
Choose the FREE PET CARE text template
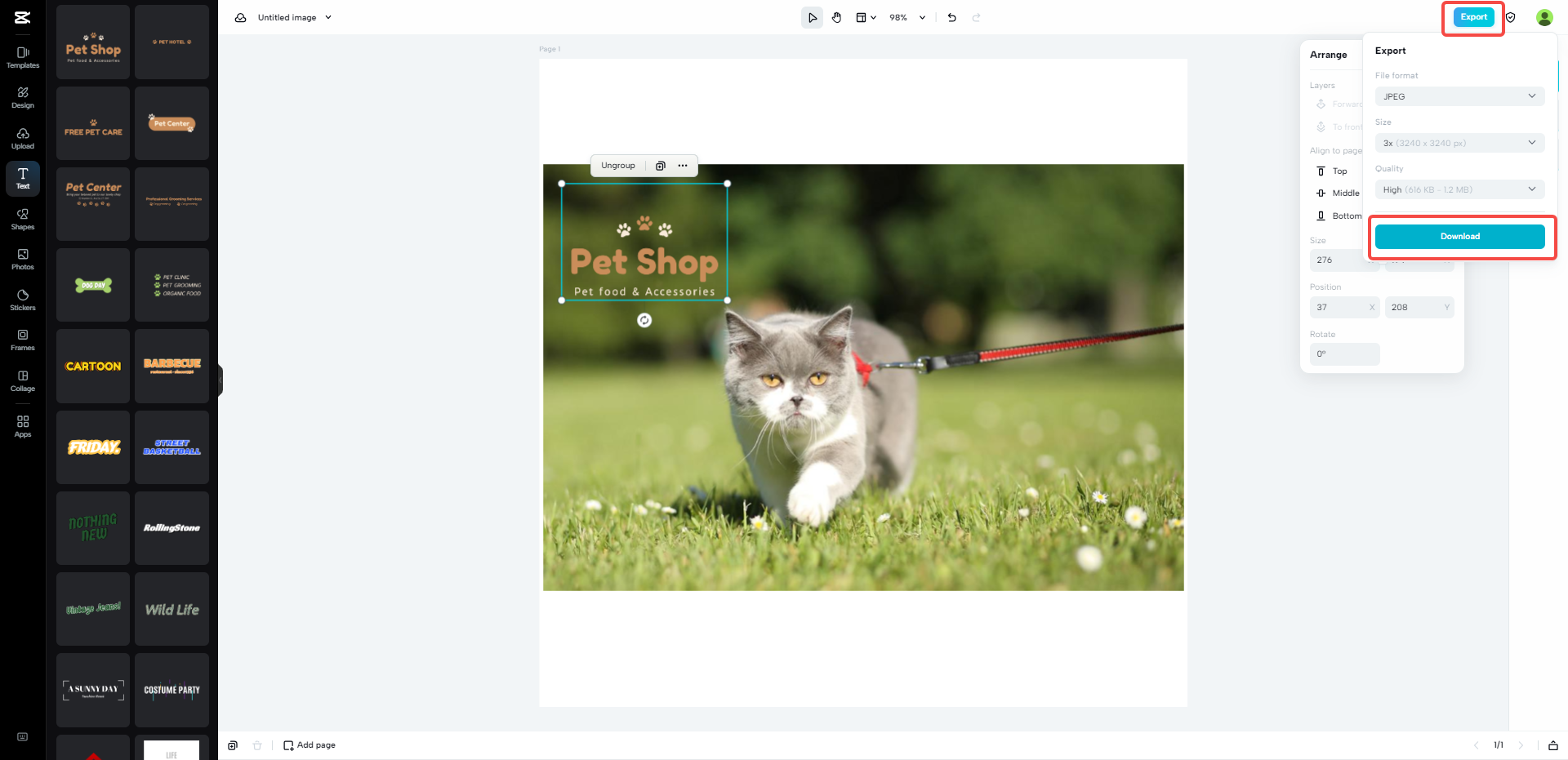[x=93, y=123]
